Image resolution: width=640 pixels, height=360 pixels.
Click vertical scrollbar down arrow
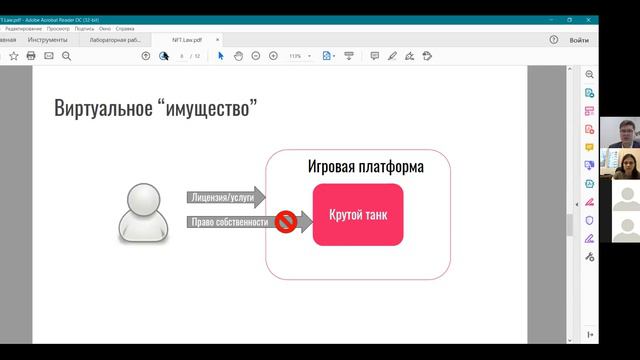point(570,340)
